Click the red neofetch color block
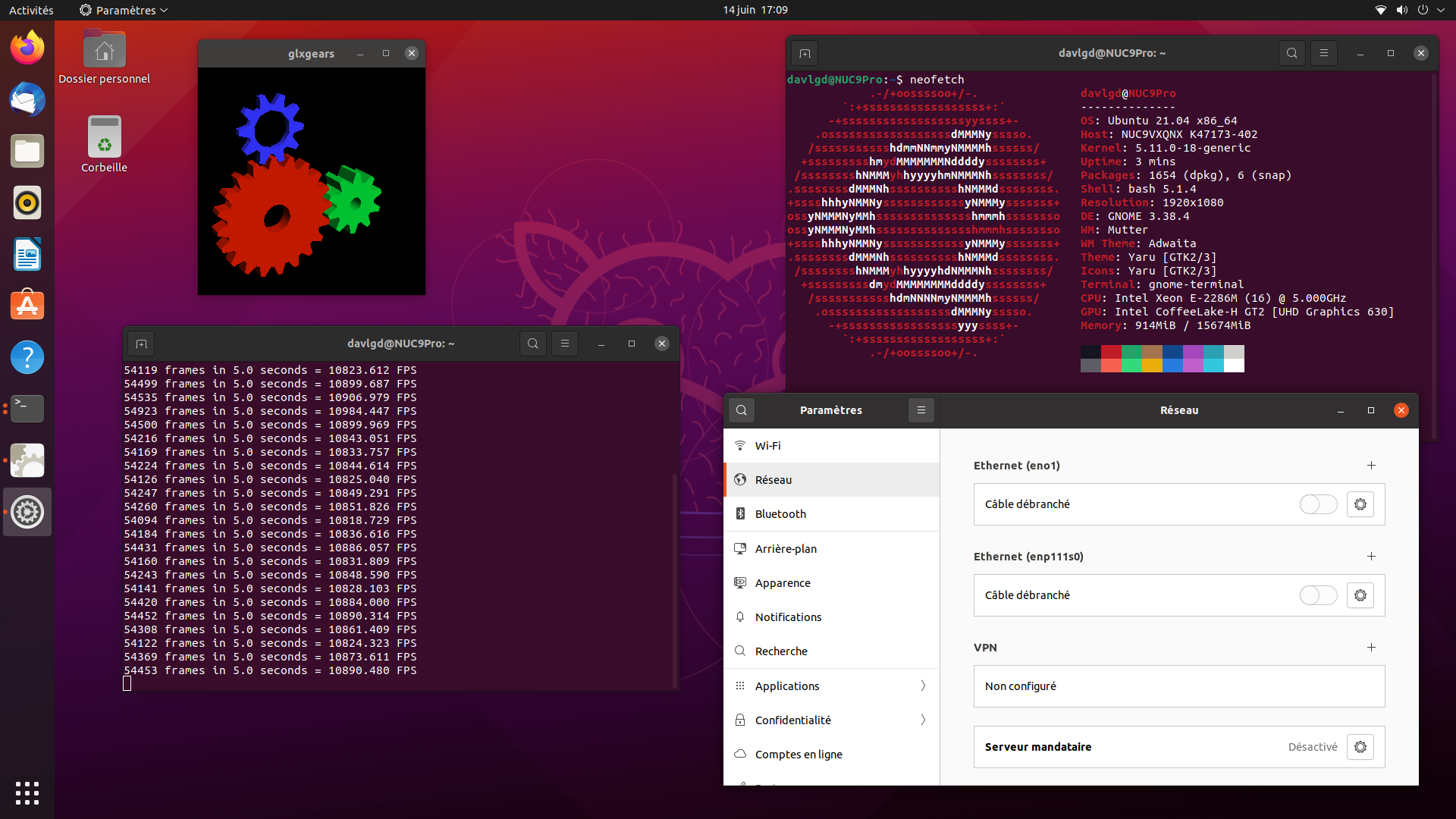1456x819 pixels. (1111, 352)
